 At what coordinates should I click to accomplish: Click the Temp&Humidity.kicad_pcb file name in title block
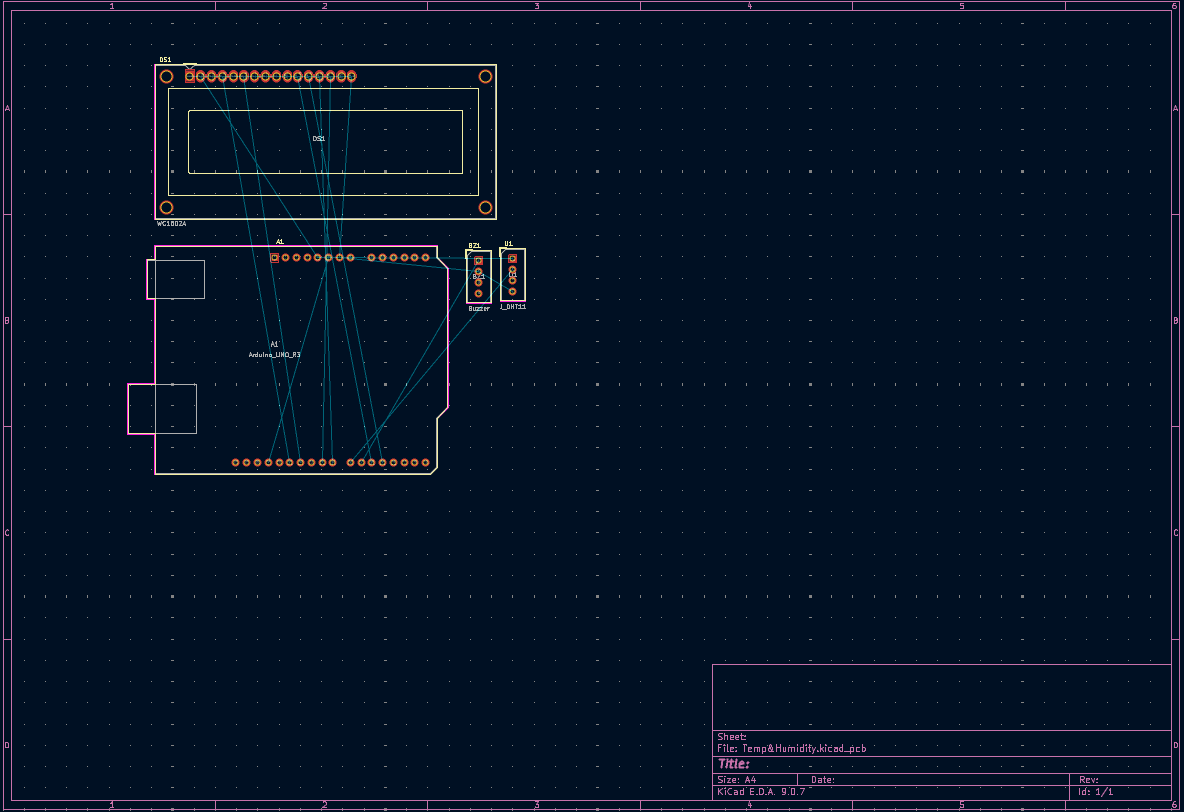(800, 747)
